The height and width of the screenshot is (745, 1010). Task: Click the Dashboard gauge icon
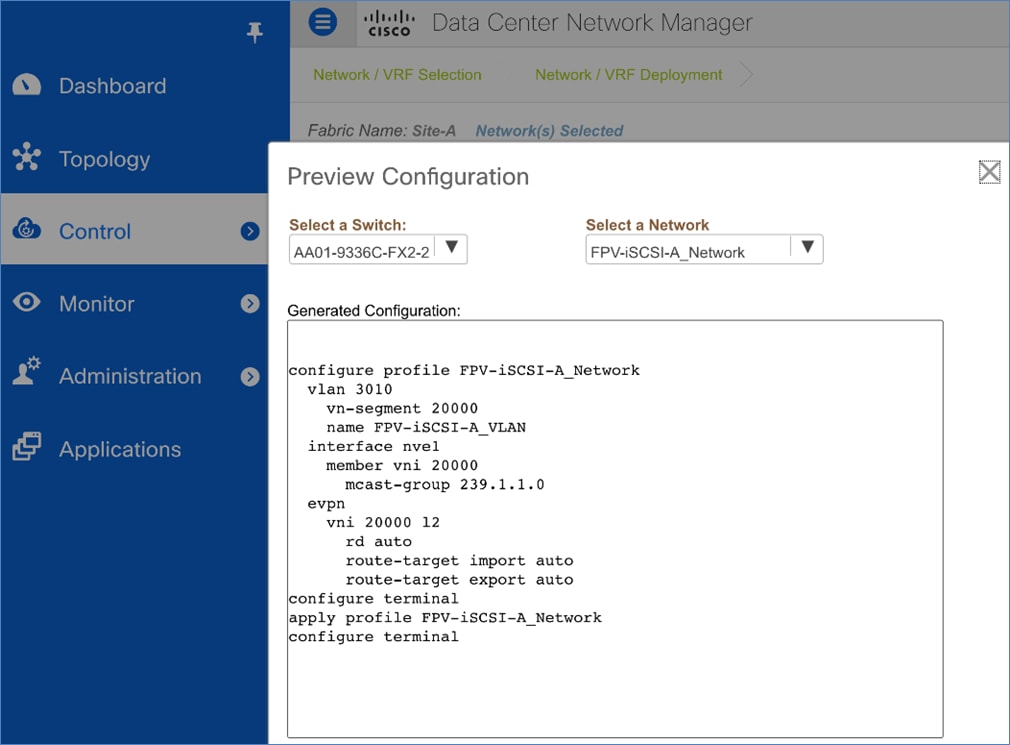(26, 85)
